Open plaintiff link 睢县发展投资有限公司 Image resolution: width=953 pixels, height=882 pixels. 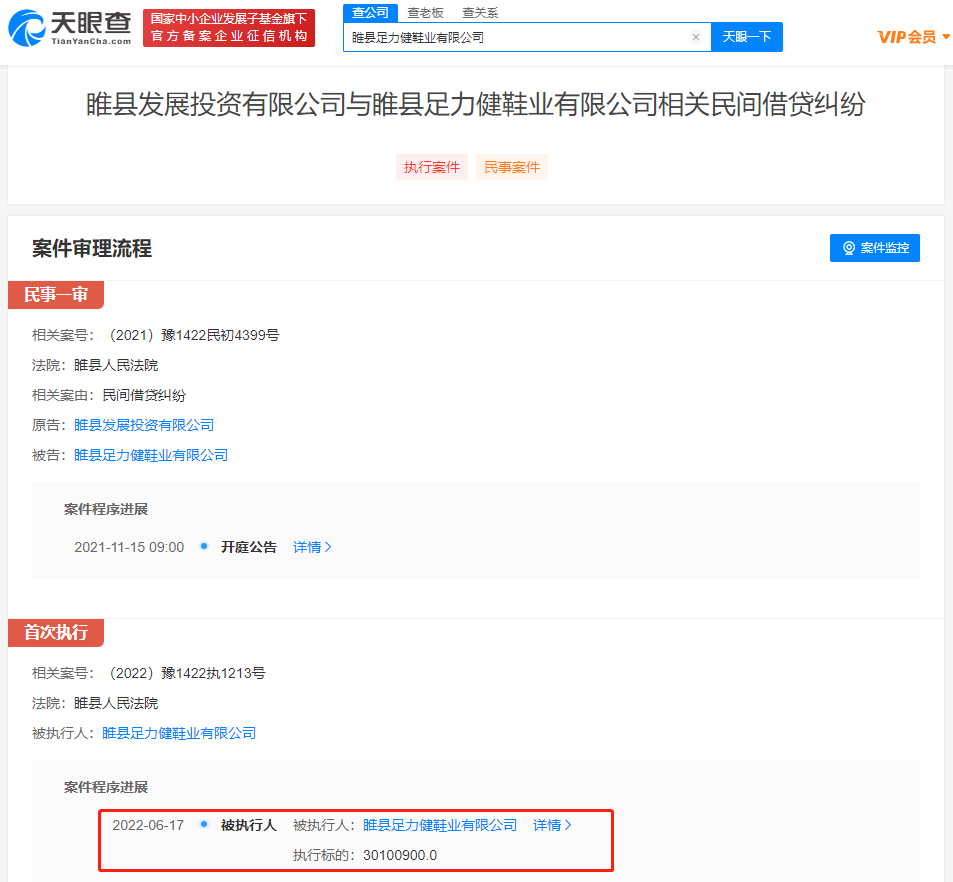[x=144, y=425]
